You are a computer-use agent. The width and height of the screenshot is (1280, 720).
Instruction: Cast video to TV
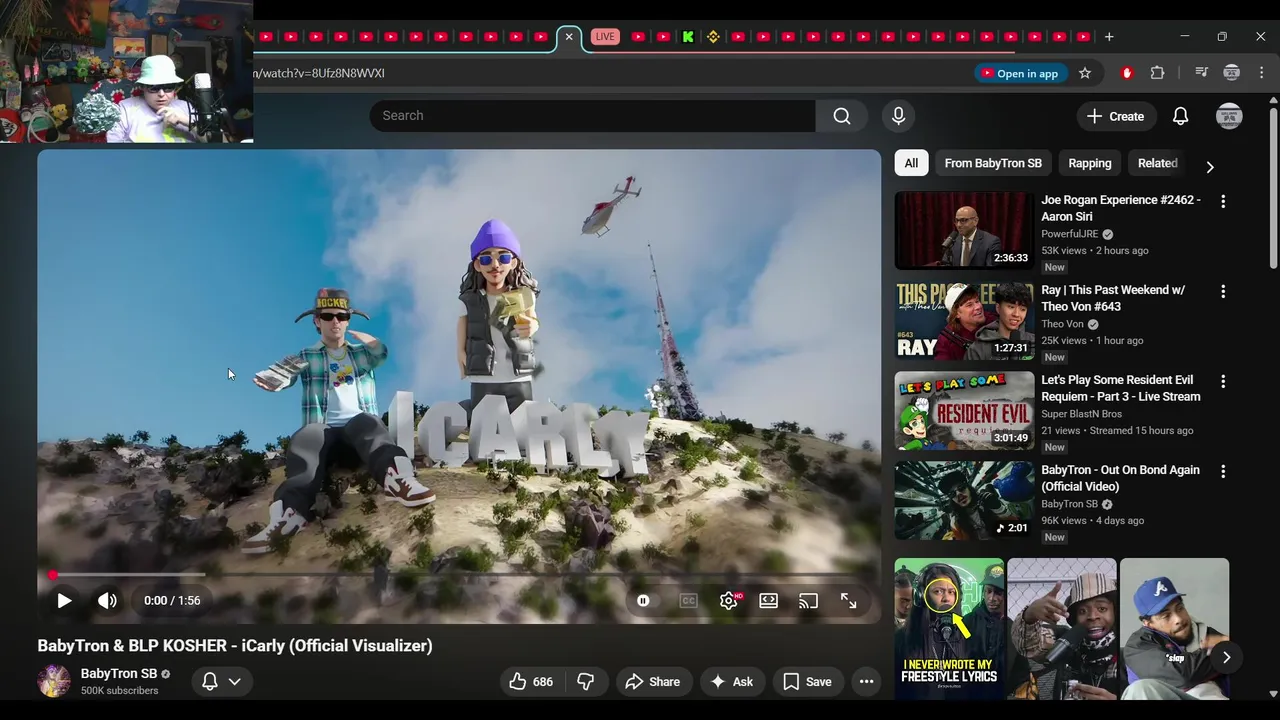pos(808,601)
